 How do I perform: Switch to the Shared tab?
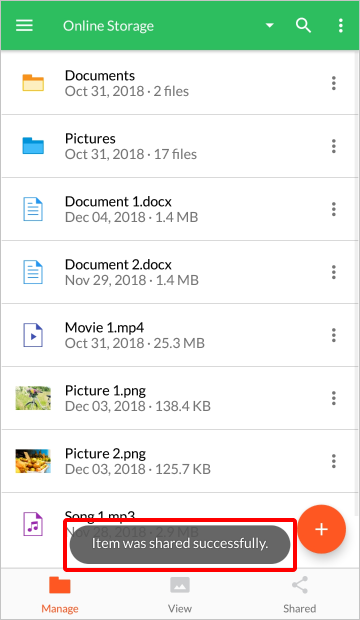[x=299, y=595]
